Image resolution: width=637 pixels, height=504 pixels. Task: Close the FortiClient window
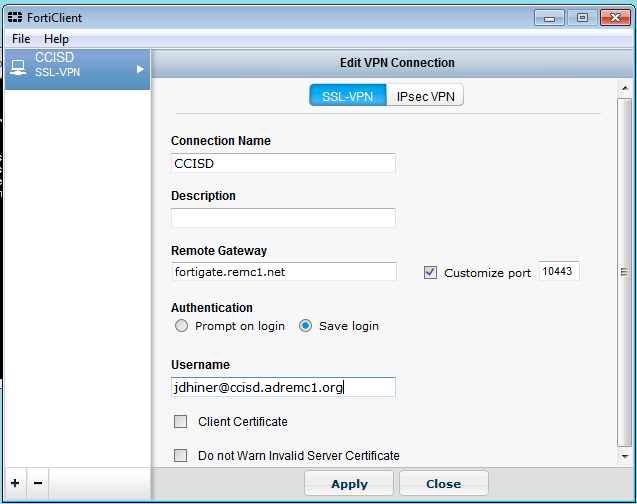[x=615, y=18]
